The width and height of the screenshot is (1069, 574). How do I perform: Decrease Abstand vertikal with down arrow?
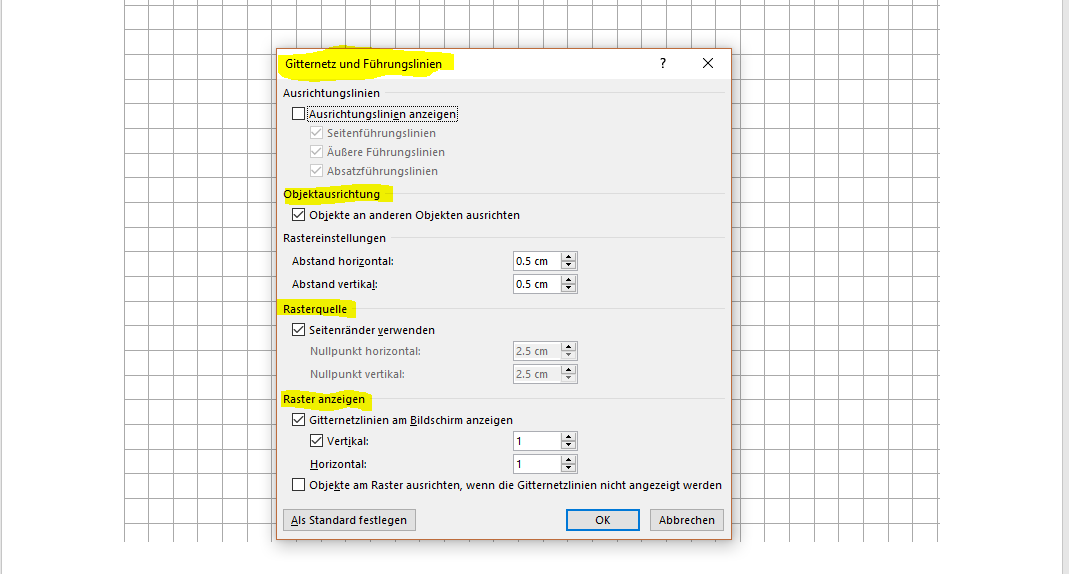tap(569, 289)
